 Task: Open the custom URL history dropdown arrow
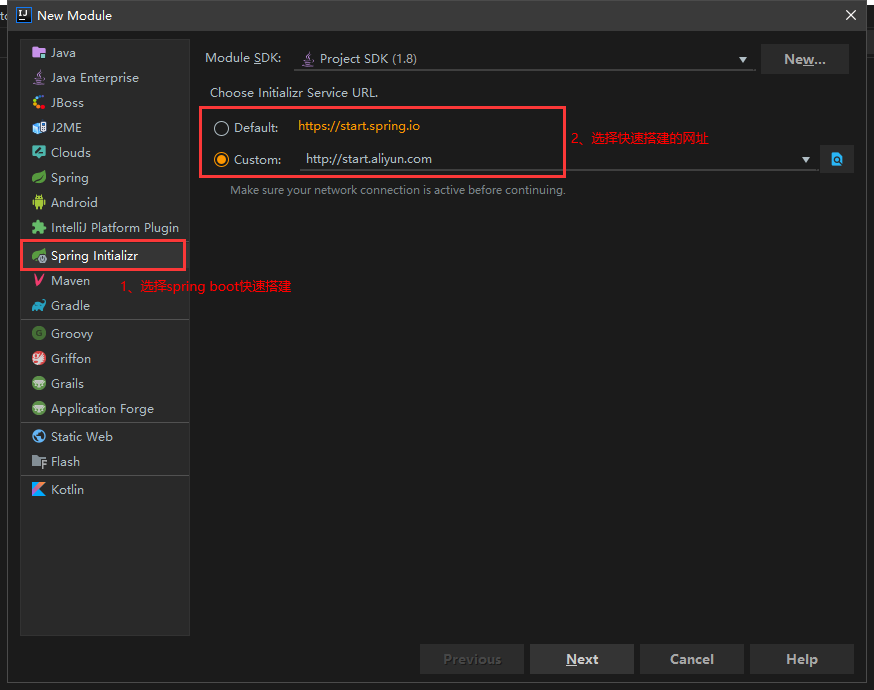point(805,160)
